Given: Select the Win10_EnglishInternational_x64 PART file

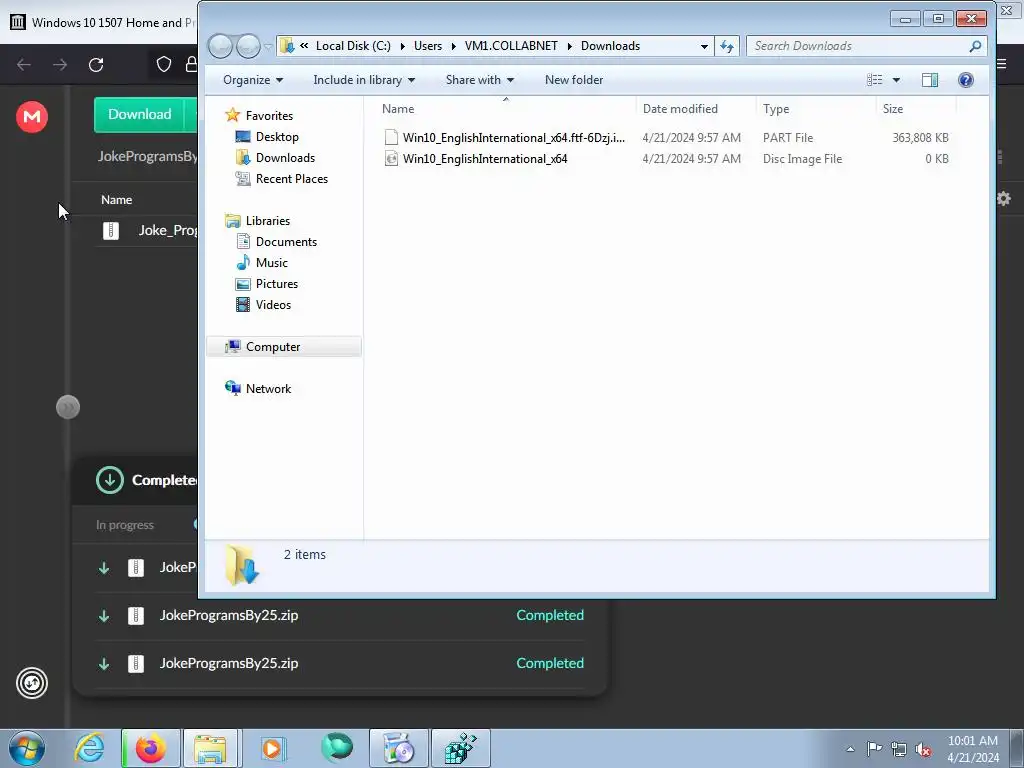Looking at the screenshot, I should tap(666, 138).
